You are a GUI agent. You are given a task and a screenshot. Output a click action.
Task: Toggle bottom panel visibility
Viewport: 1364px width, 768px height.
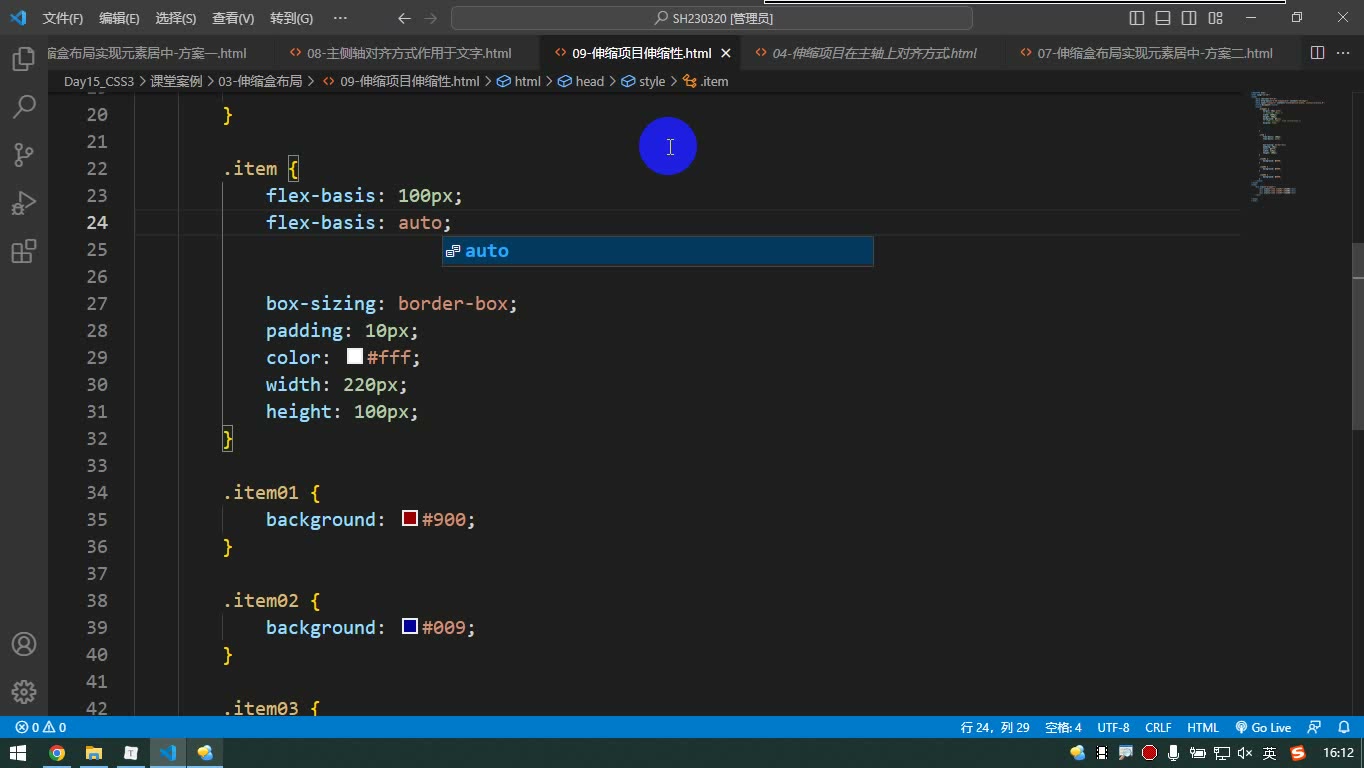1163,18
